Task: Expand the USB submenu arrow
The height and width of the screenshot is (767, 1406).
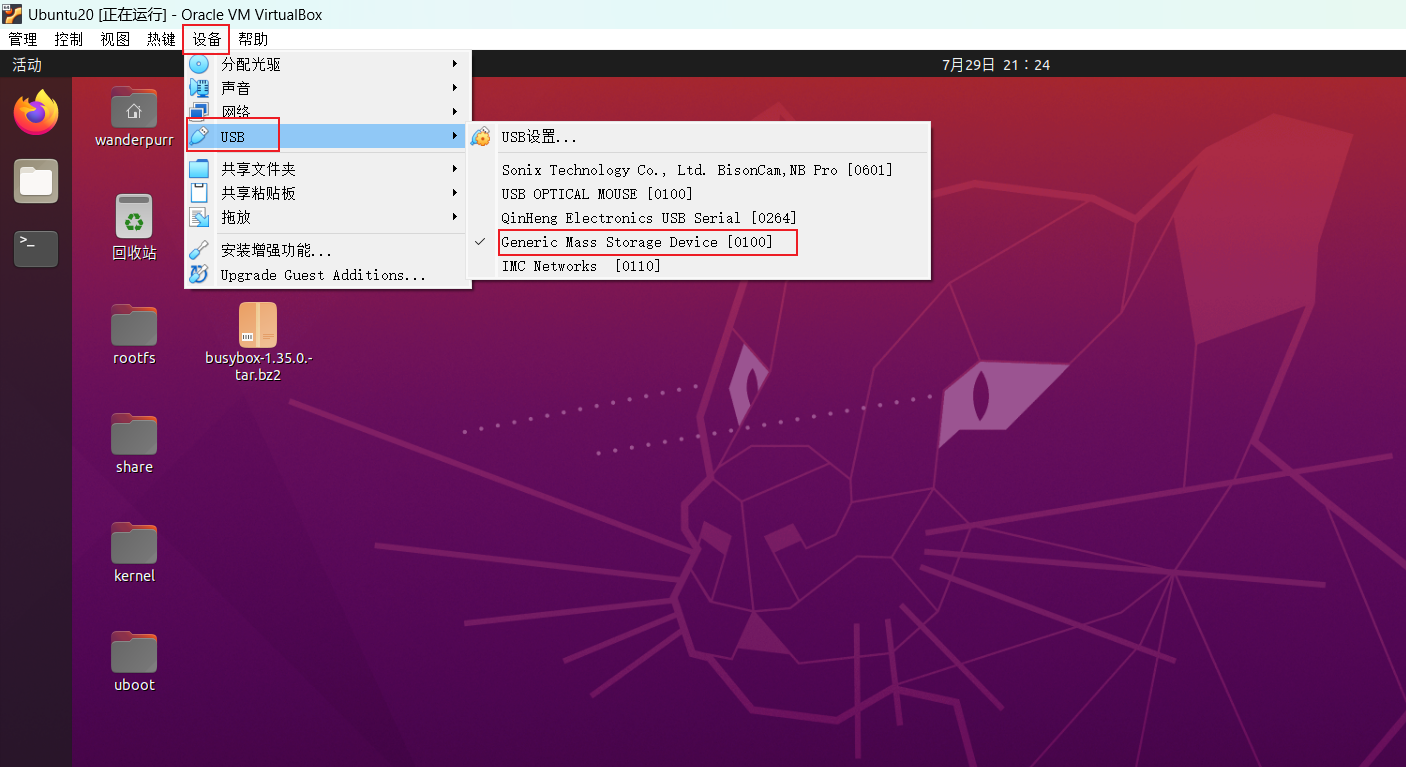Action: pyautogui.click(x=455, y=136)
